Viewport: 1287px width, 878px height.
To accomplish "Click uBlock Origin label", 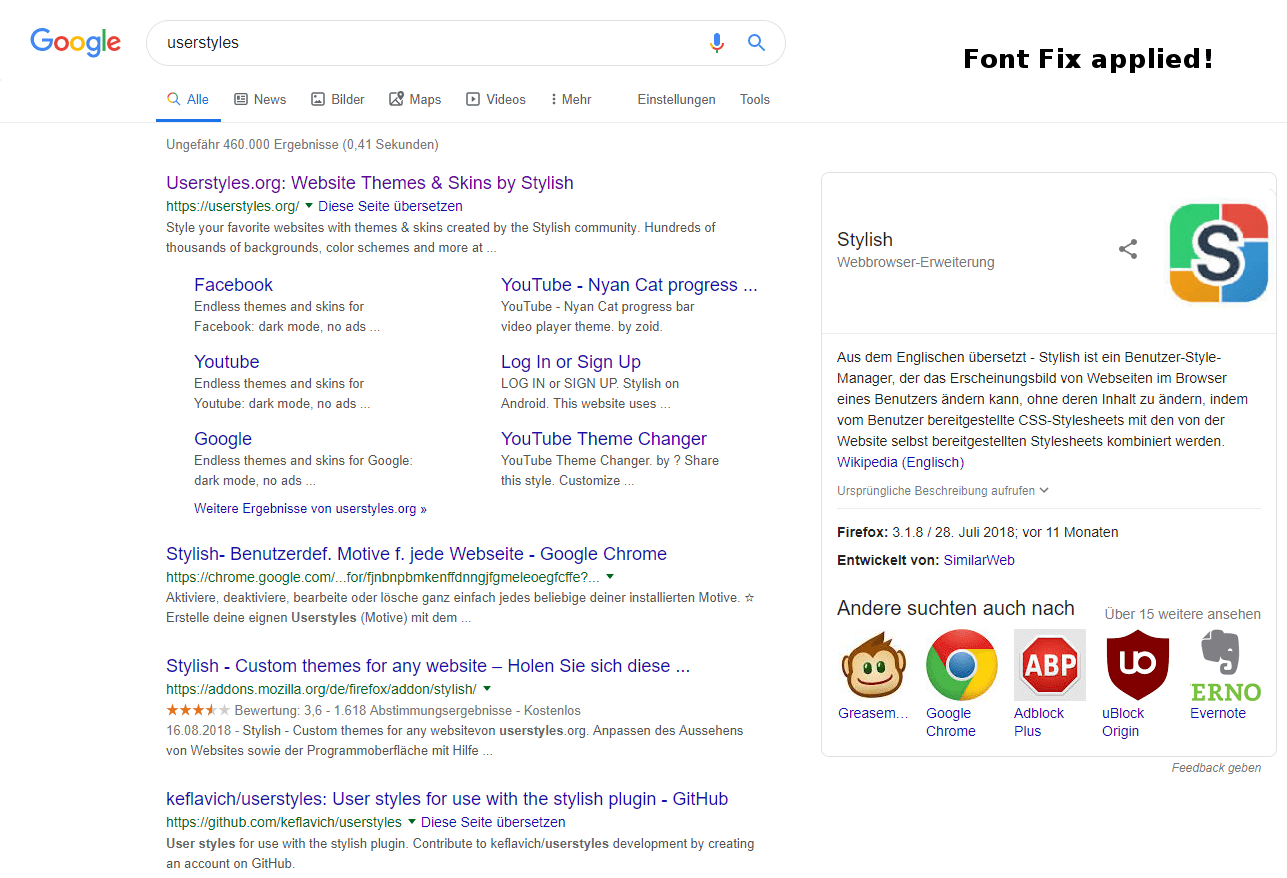I will click(1123, 722).
